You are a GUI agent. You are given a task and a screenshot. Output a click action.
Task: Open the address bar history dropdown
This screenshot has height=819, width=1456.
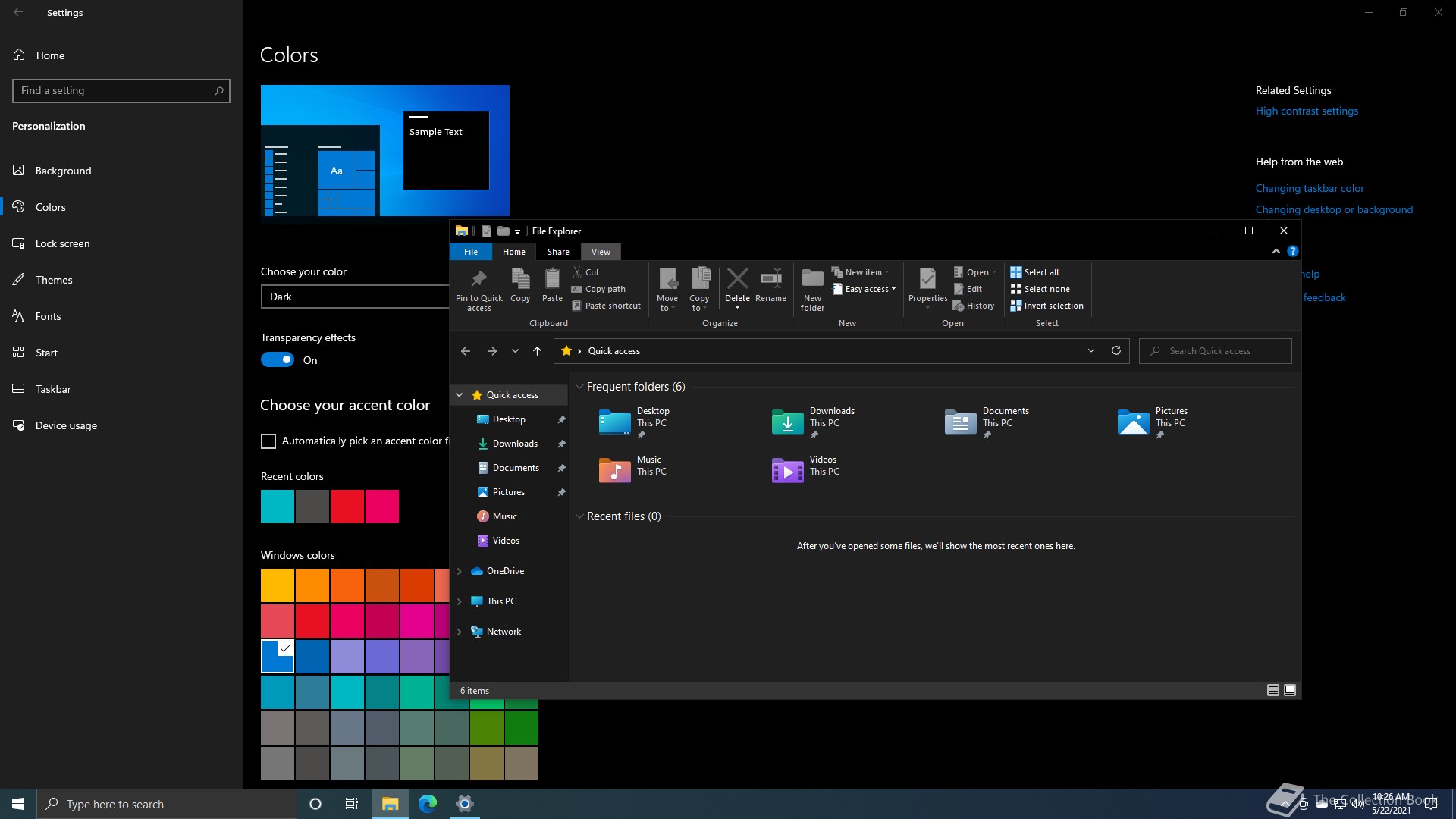point(1091,350)
